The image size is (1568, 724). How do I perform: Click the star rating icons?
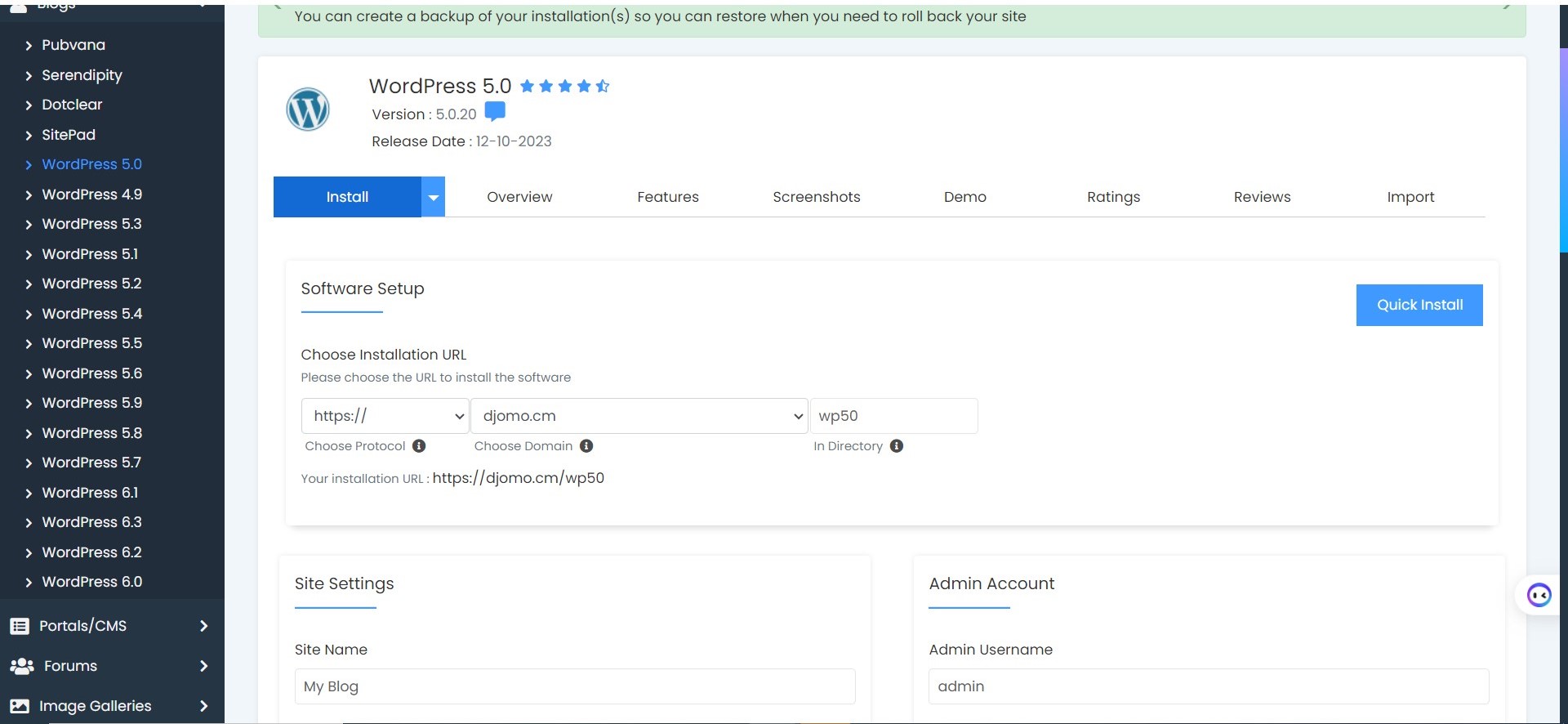pos(564,86)
